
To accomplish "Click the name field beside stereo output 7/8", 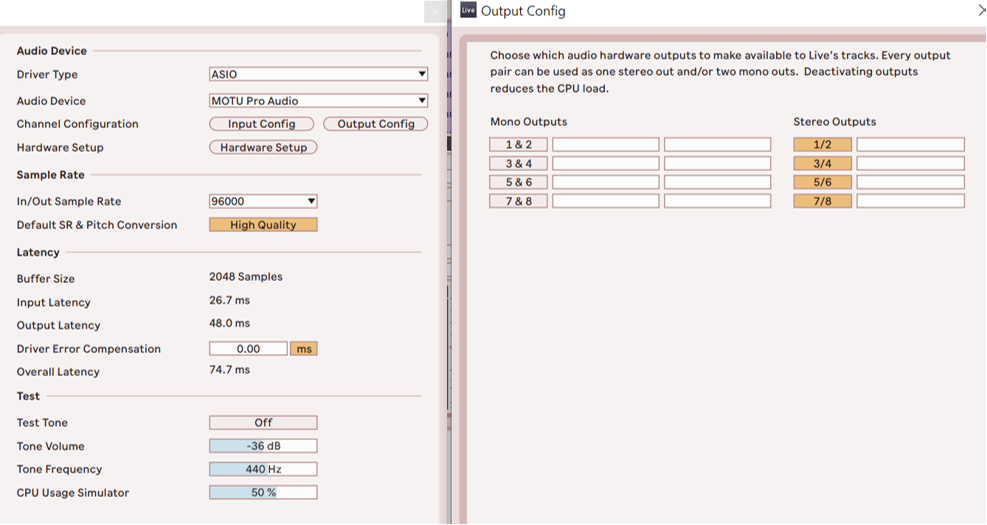I will tap(910, 201).
